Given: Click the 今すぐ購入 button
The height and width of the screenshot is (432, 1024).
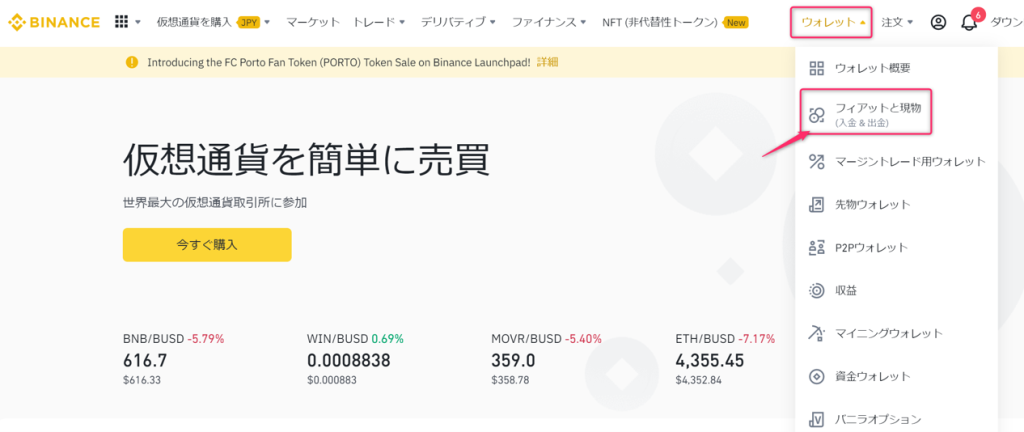Looking at the screenshot, I should (x=207, y=245).
